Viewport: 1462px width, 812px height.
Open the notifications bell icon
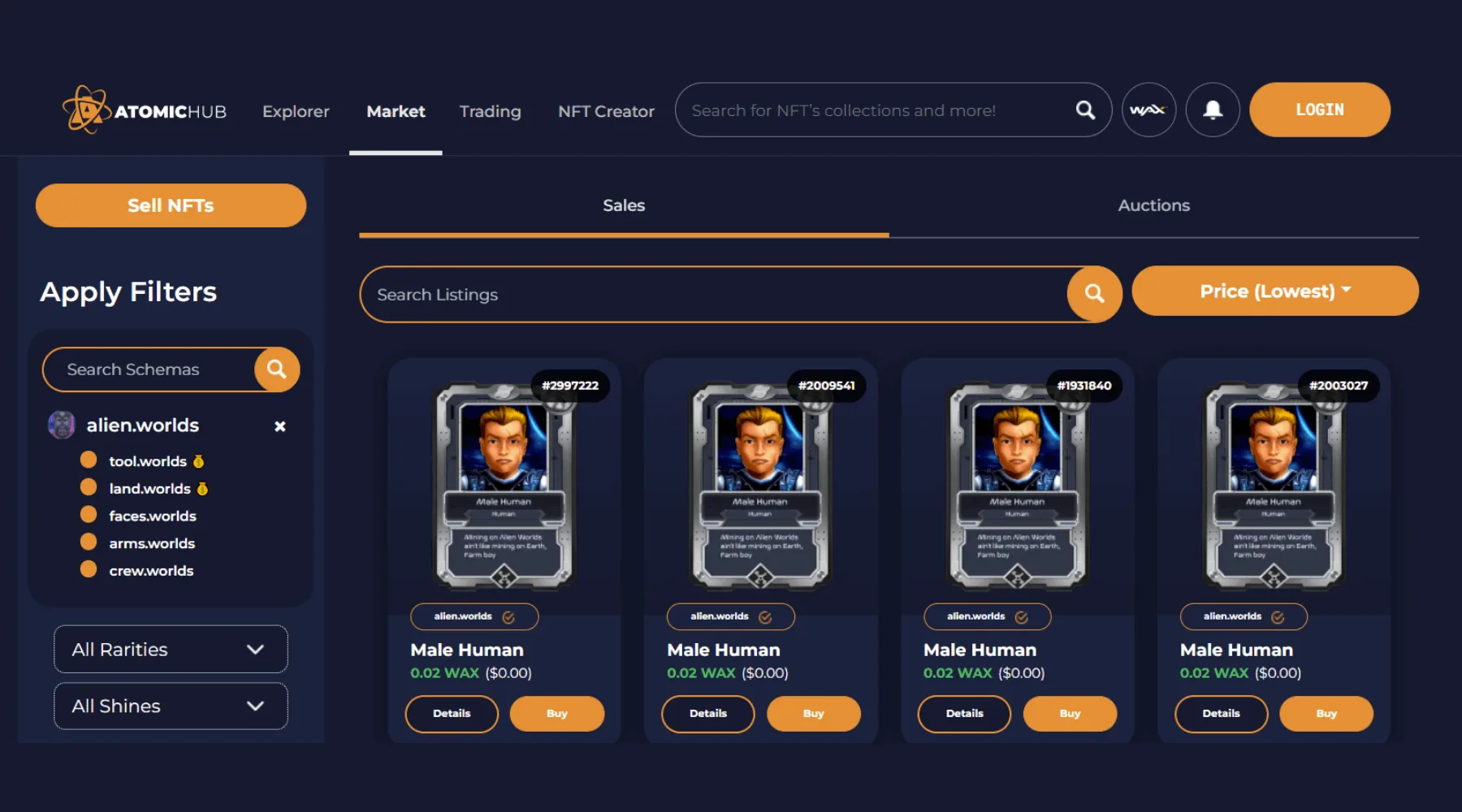click(x=1212, y=110)
